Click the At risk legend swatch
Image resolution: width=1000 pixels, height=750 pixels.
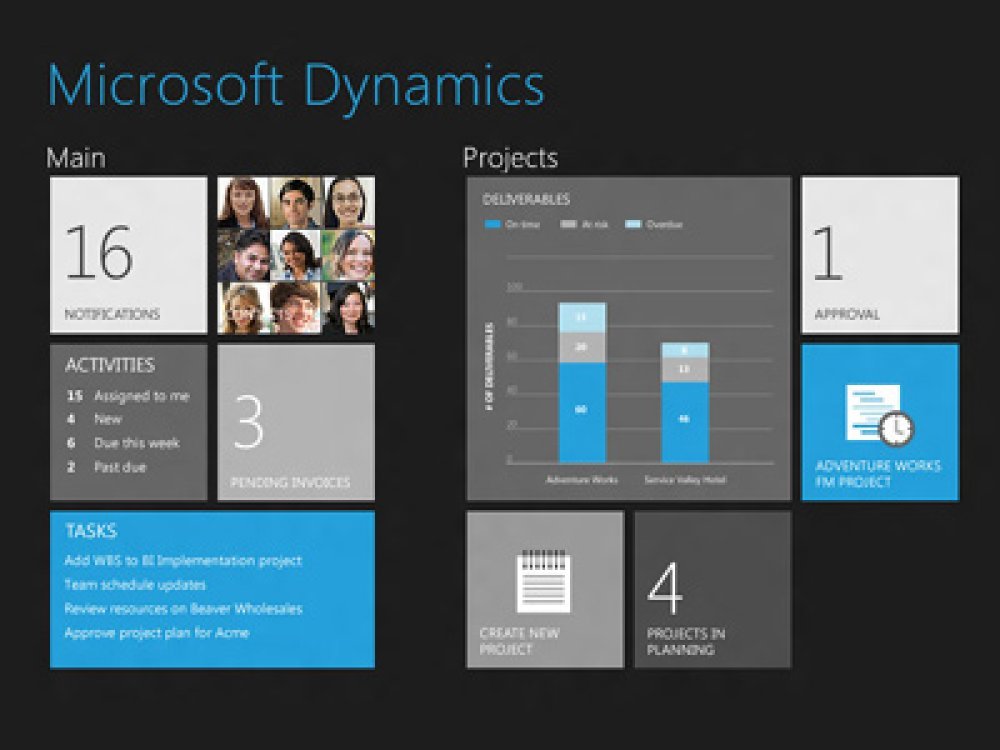click(x=568, y=224)
